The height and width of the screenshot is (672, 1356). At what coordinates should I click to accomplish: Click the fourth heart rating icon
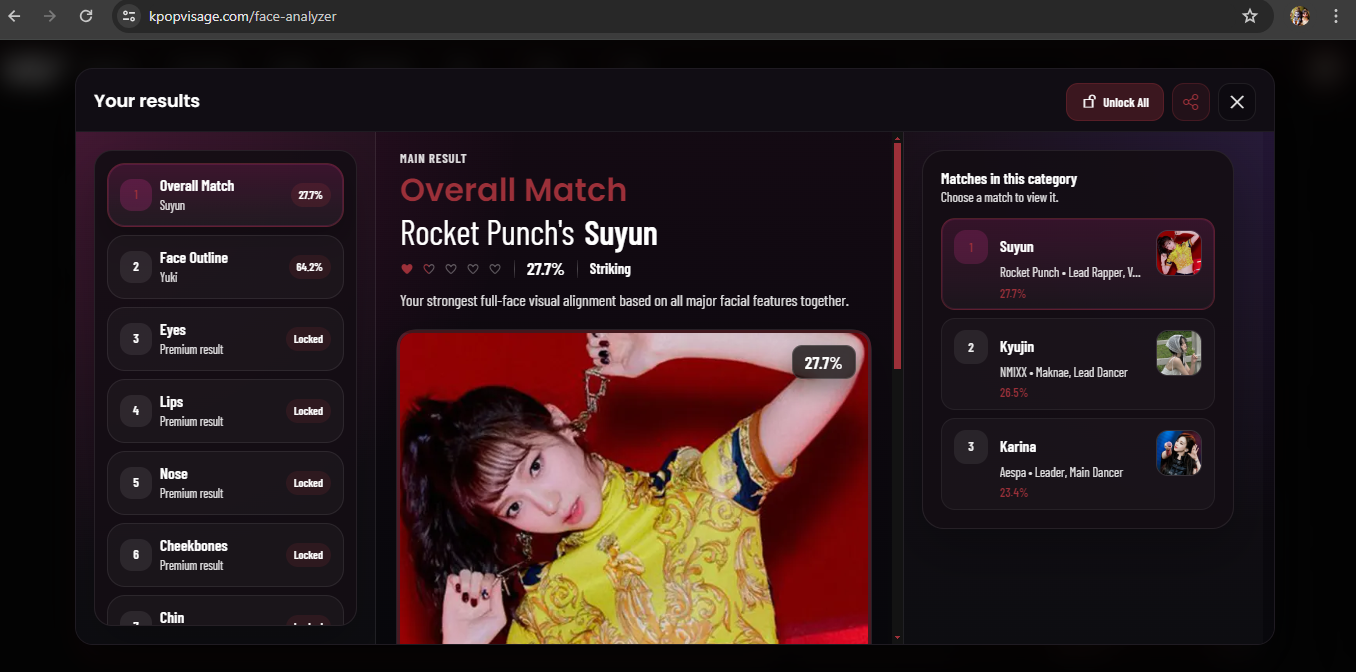[473, 269]
